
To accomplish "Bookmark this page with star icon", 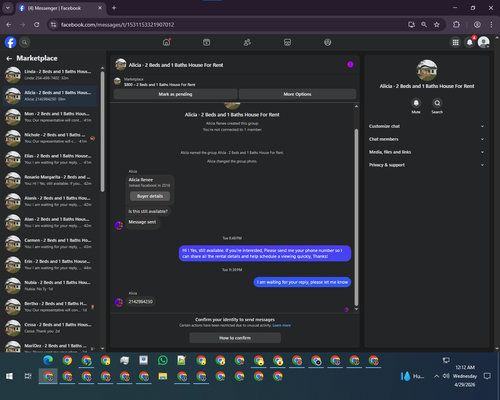I will [437, 25].
